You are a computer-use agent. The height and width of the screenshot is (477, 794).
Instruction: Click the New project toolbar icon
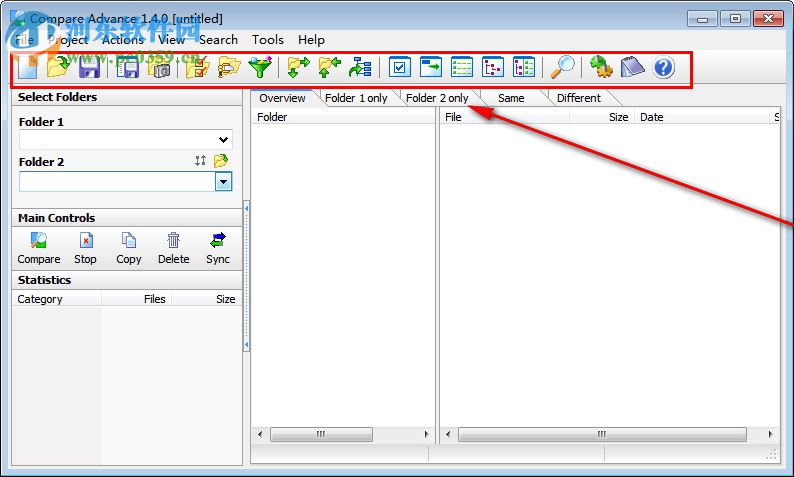28,67
